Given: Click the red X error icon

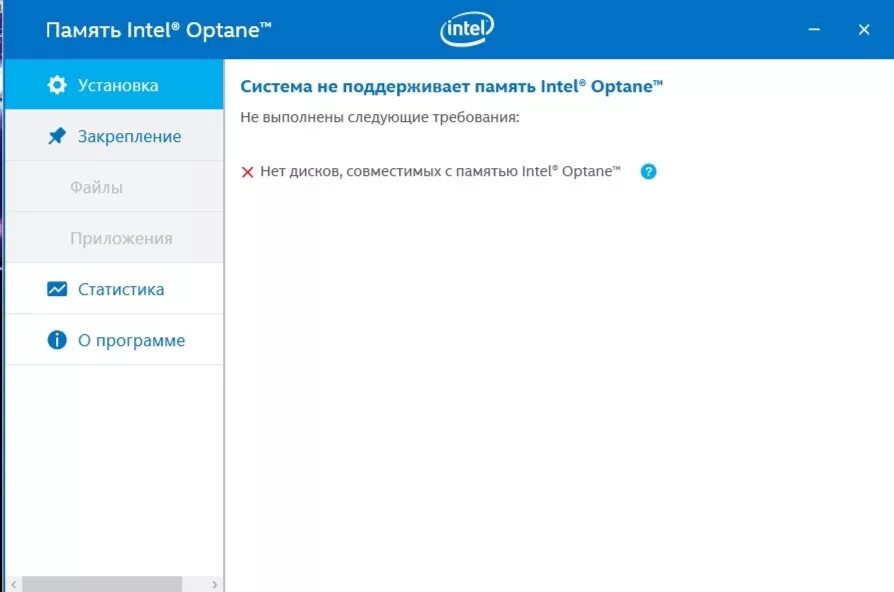Looking at the screenshot, I should (247, 172).
